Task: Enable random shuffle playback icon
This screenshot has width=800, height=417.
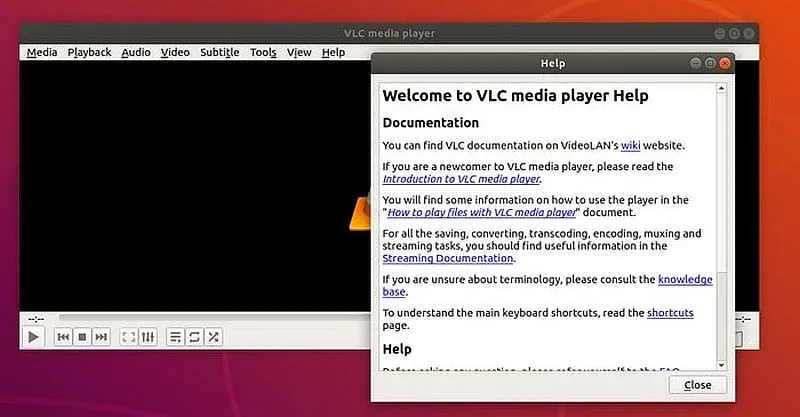Action: pyautogui.click(x=213, y=337)
